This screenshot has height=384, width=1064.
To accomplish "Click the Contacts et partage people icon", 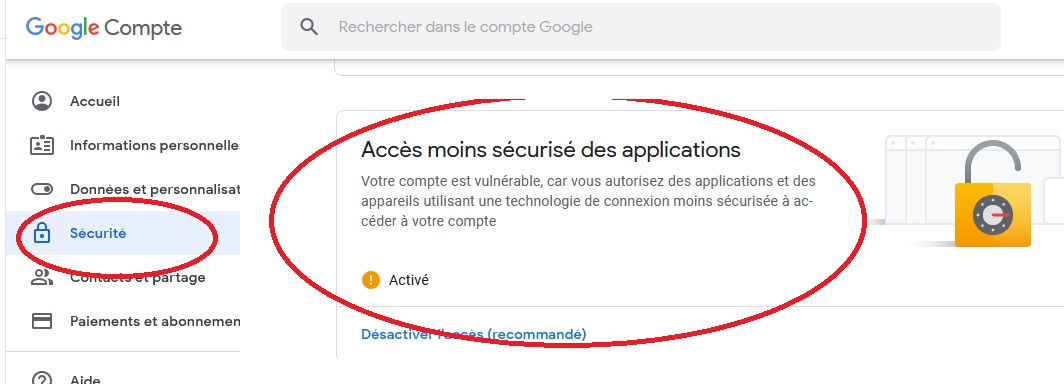I will [x=42, y=277].
